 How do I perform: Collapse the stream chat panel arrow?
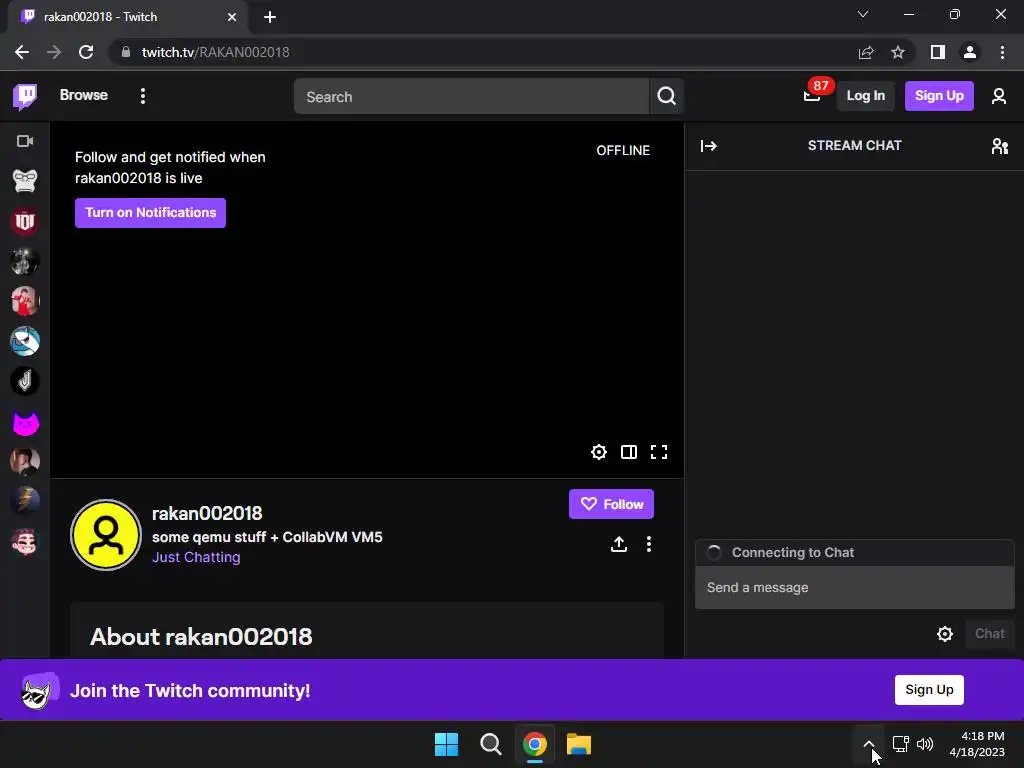[x=709, y=146]
